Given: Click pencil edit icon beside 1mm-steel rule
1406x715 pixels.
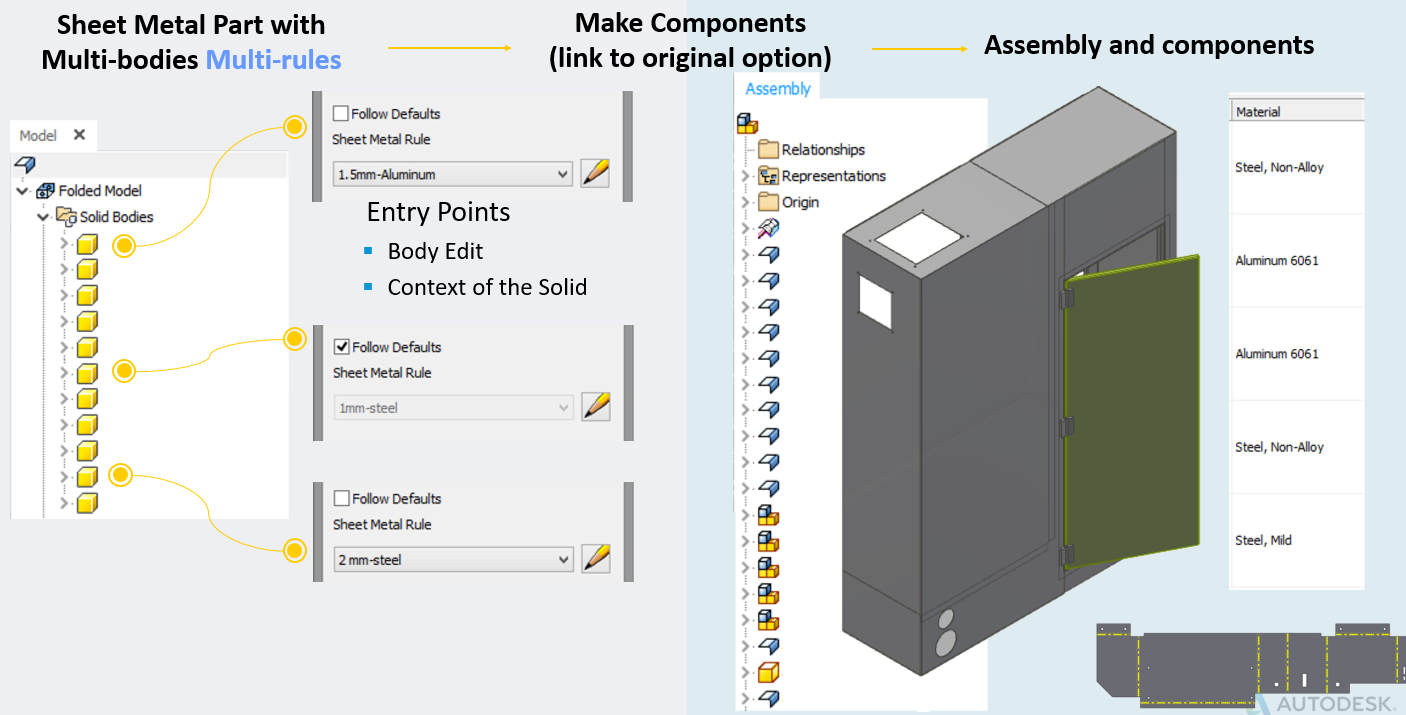Looking at the screenshot, I should (595, 407).
